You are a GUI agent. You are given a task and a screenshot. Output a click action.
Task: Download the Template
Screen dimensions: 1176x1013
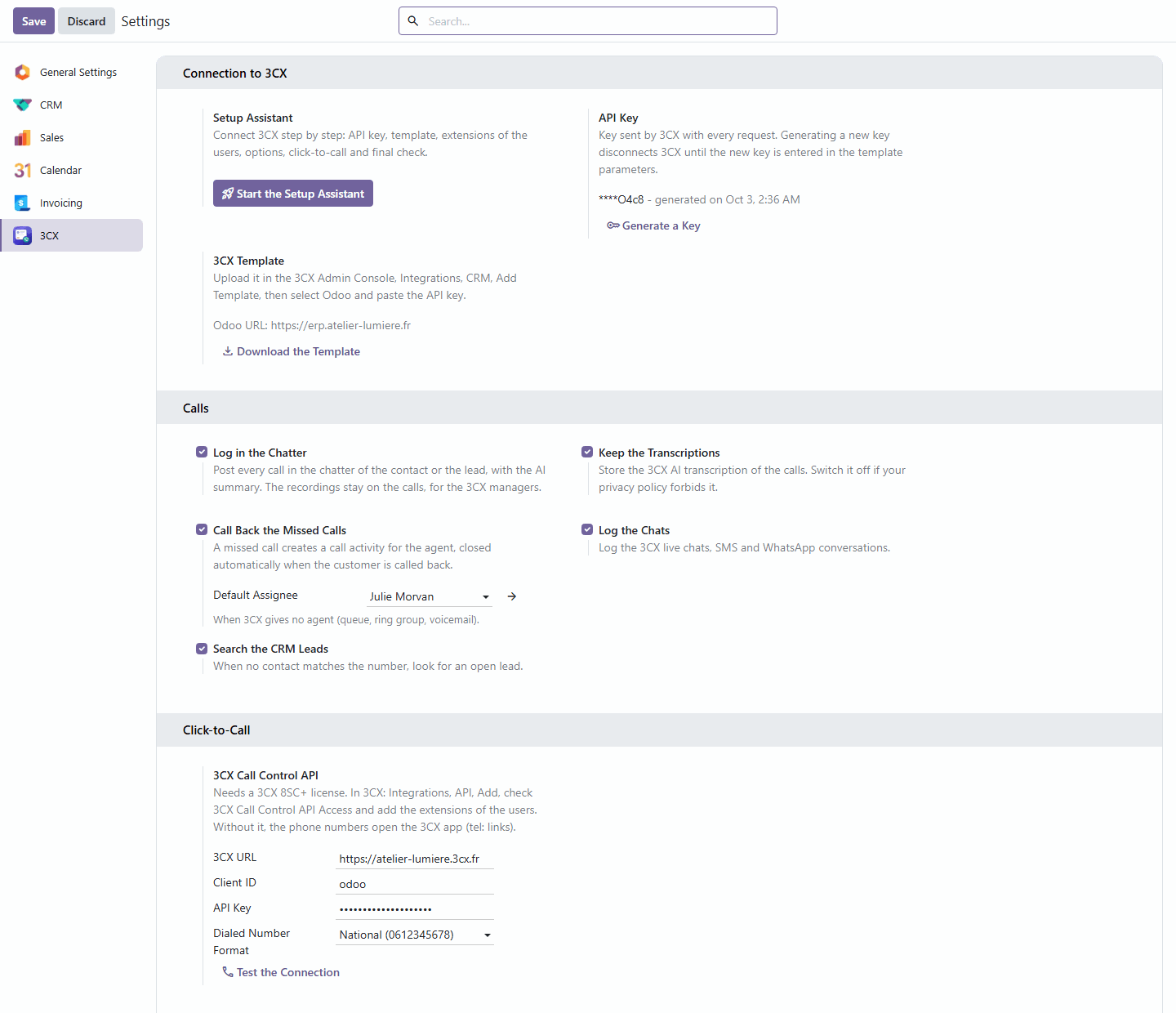[292, 351]
